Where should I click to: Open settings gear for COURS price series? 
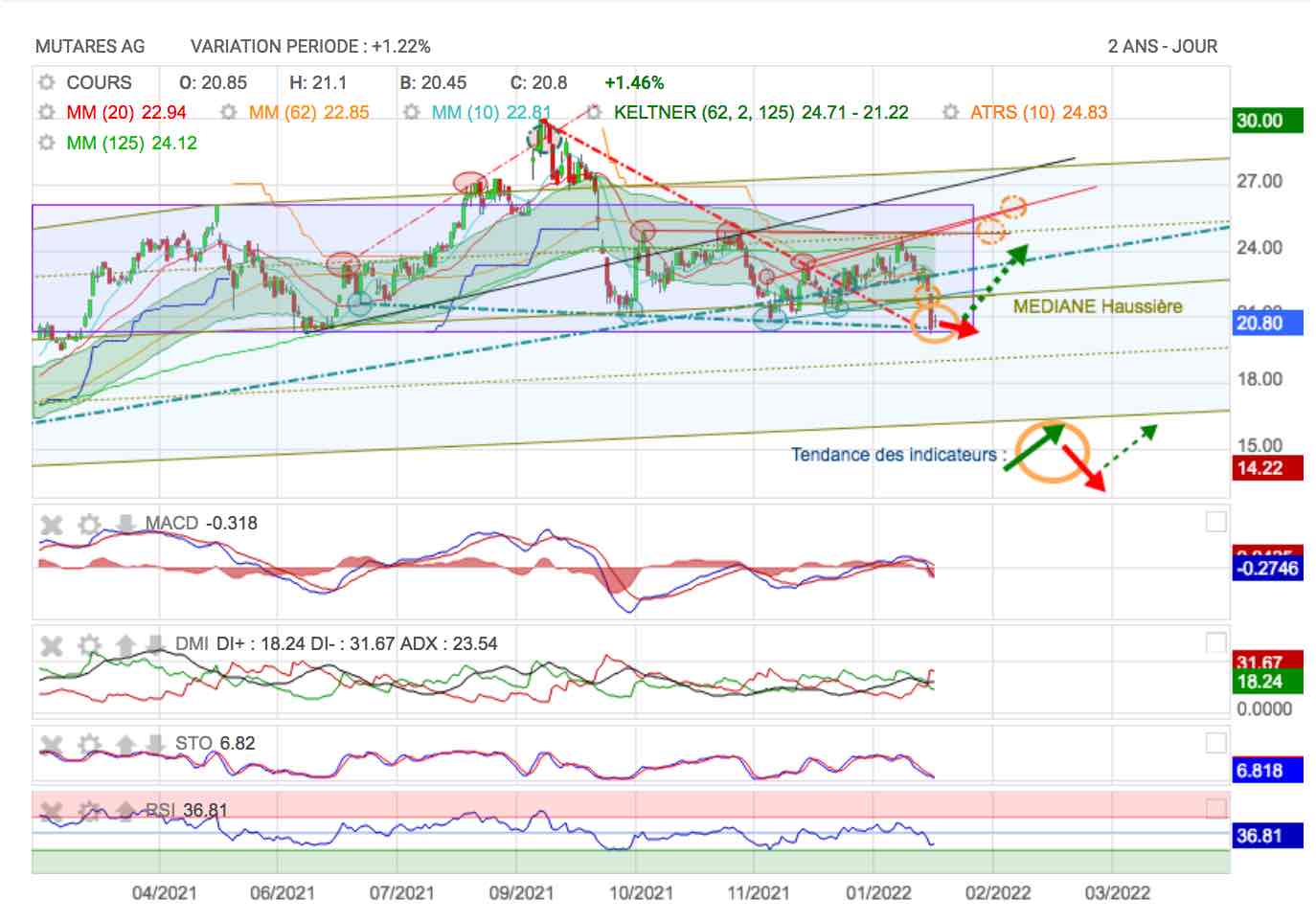(46, 82)
